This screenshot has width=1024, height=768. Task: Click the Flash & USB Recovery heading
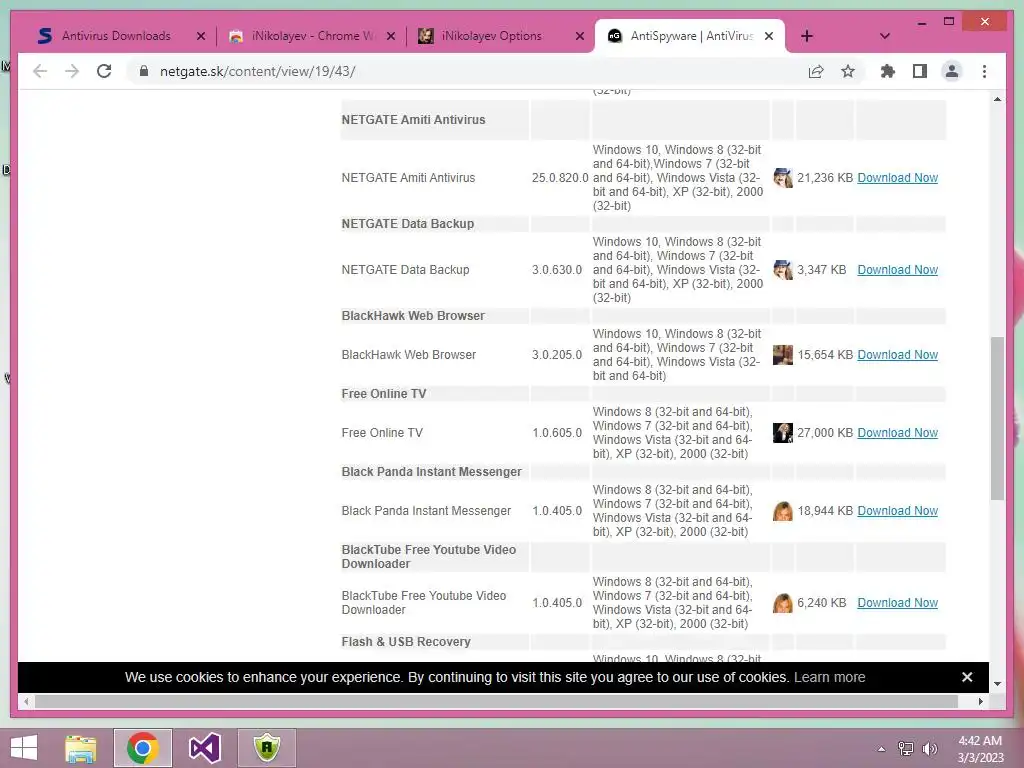(406, 641)
